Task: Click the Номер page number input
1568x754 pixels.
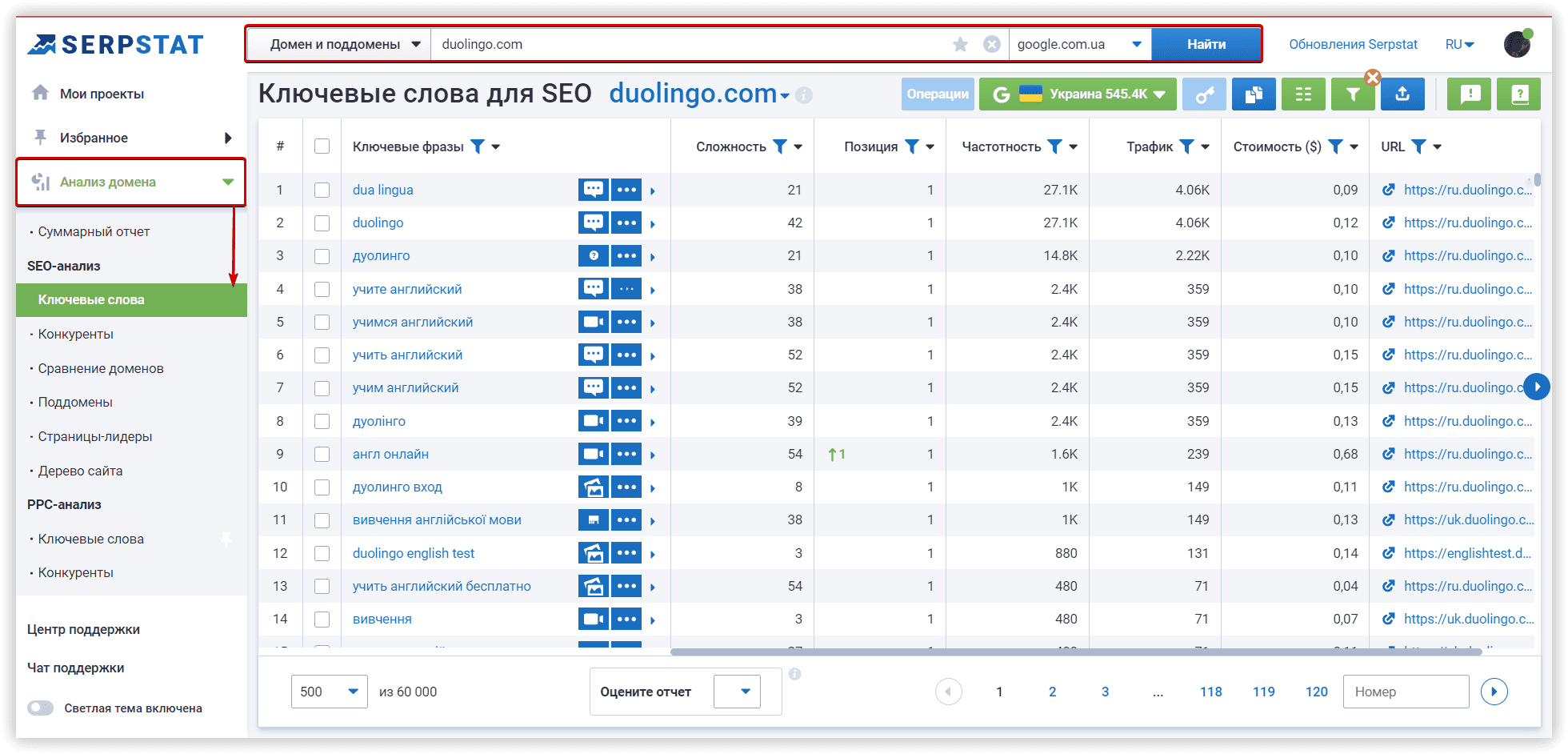Action: 1406,692
